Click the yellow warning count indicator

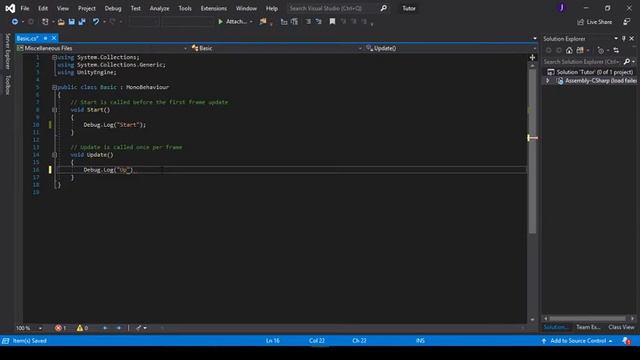[82, 328]
